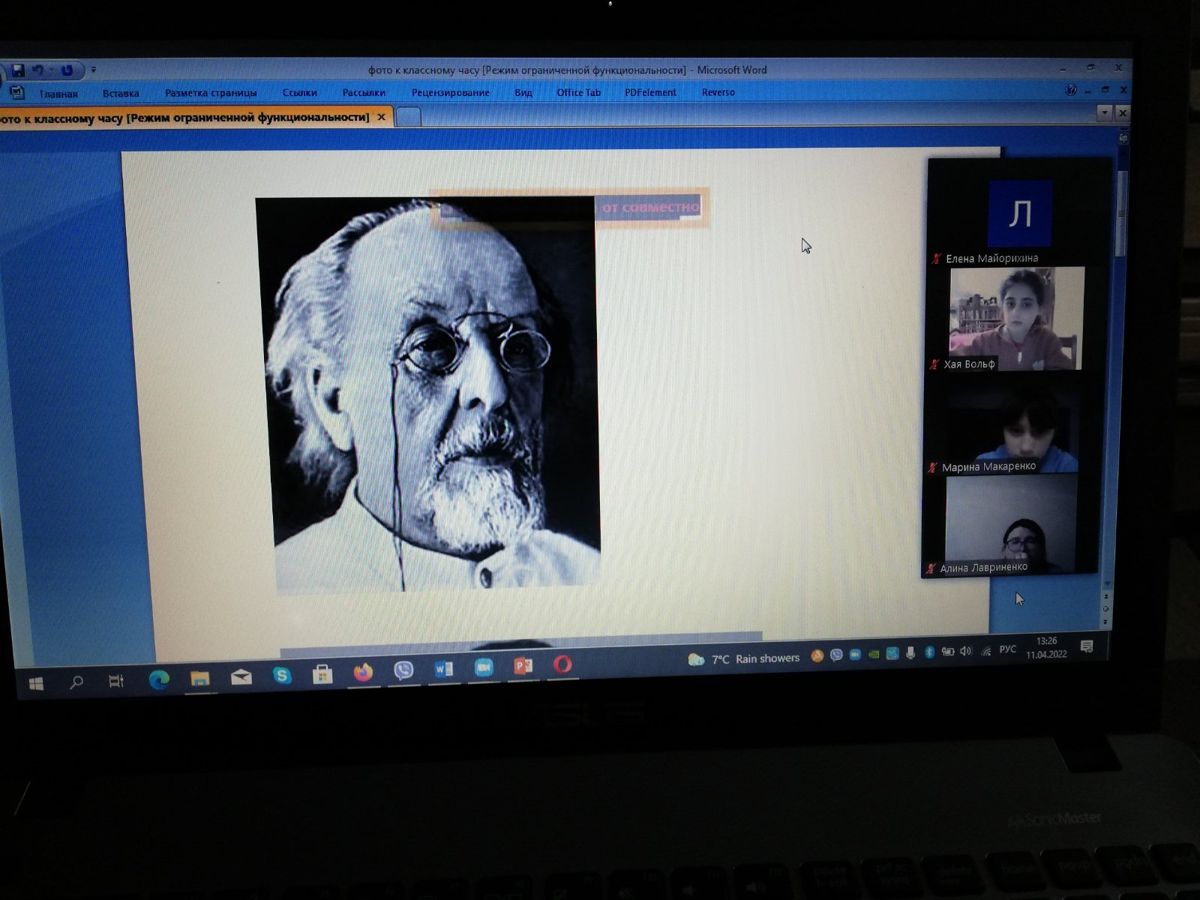This screenshot has height=900, width=1200.
Task: Launch Firefox from the taskbar
Action: click(363, 673)
